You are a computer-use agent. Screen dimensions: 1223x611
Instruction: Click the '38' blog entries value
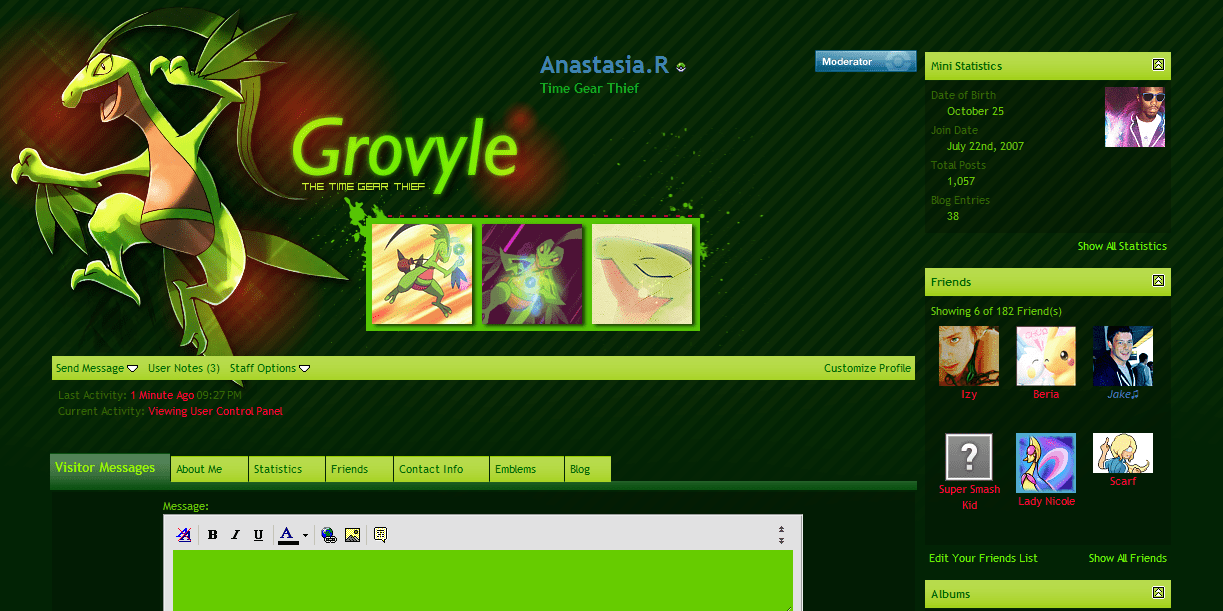tap(953, 216)
